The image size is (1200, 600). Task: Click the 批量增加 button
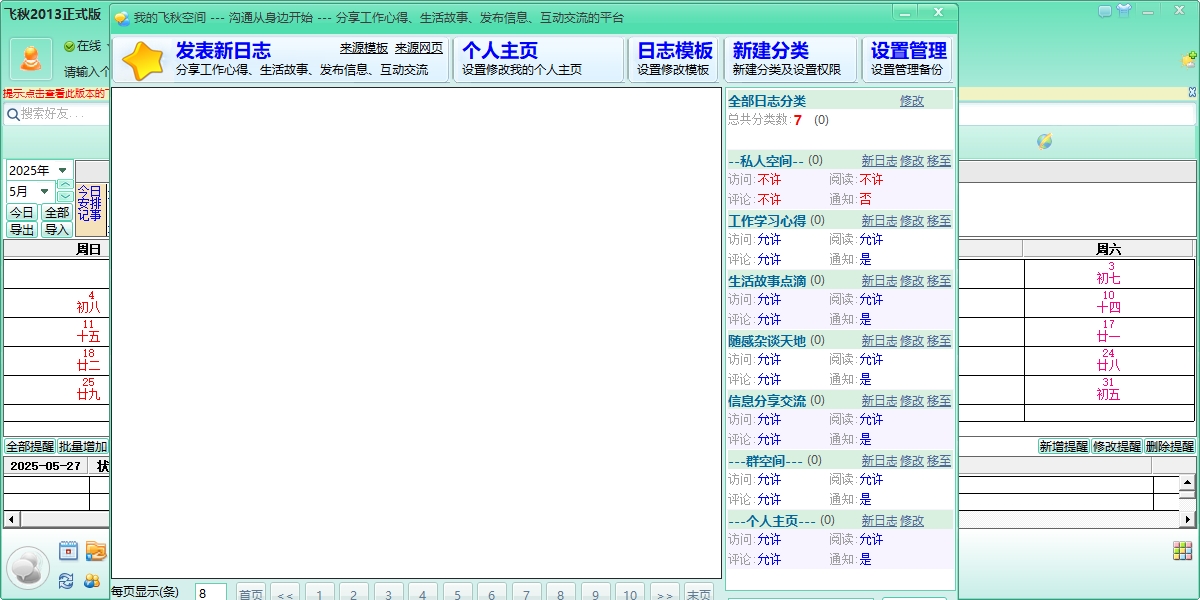(83, 446)
